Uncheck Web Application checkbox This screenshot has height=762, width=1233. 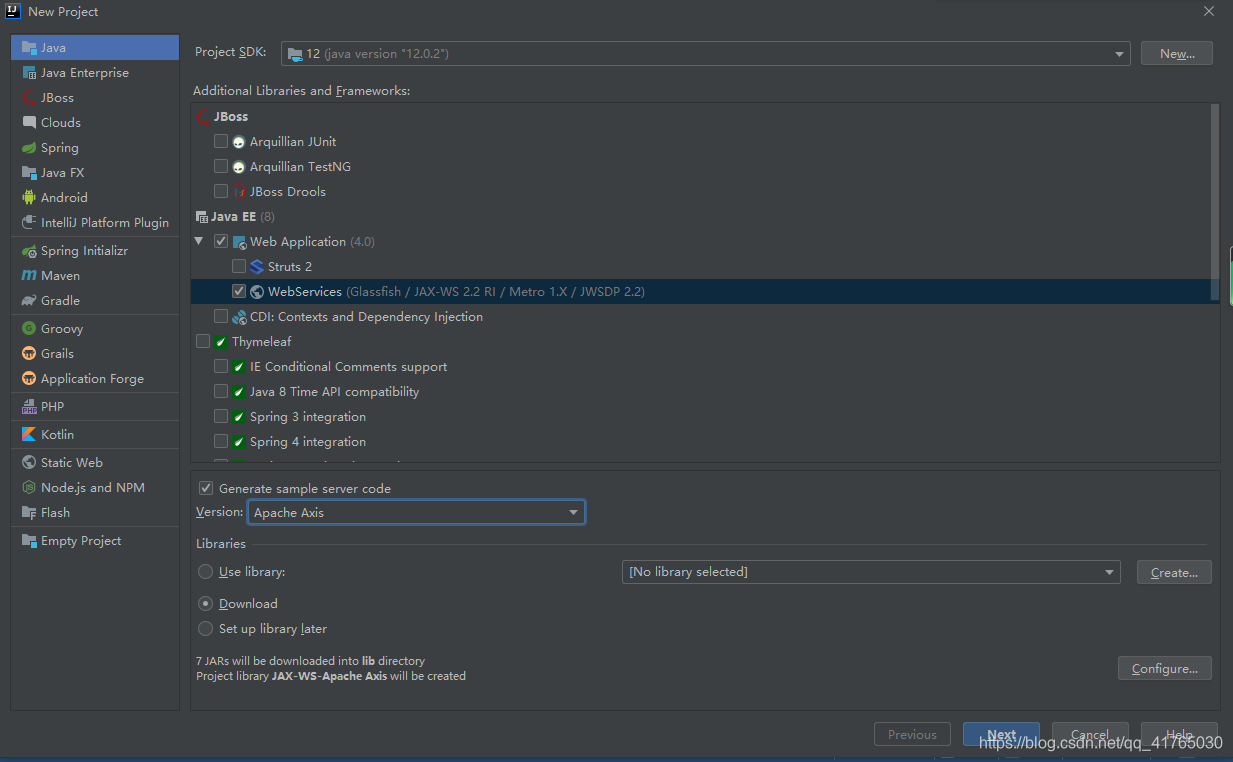click(221, 241)
